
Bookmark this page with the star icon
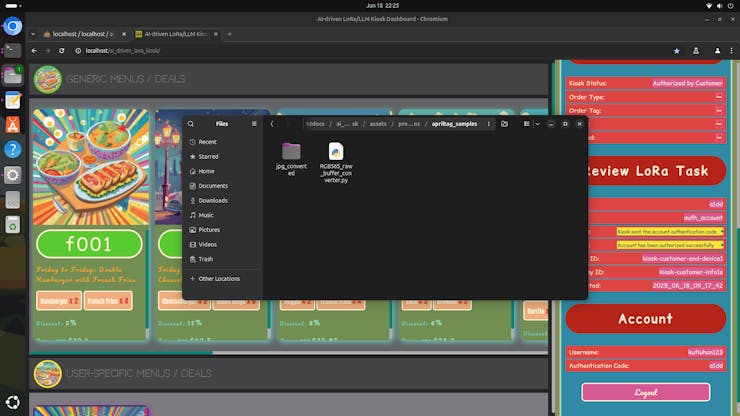[676, 50]
